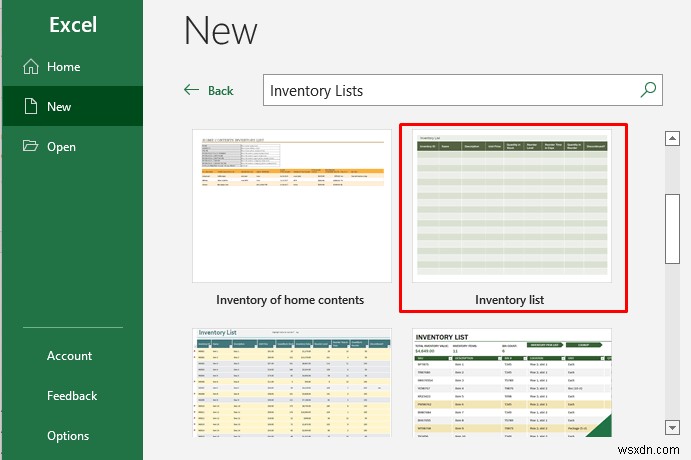This screenshot has width=691, height=460.
Task: Click the Back link text
Action: [220, 91]
